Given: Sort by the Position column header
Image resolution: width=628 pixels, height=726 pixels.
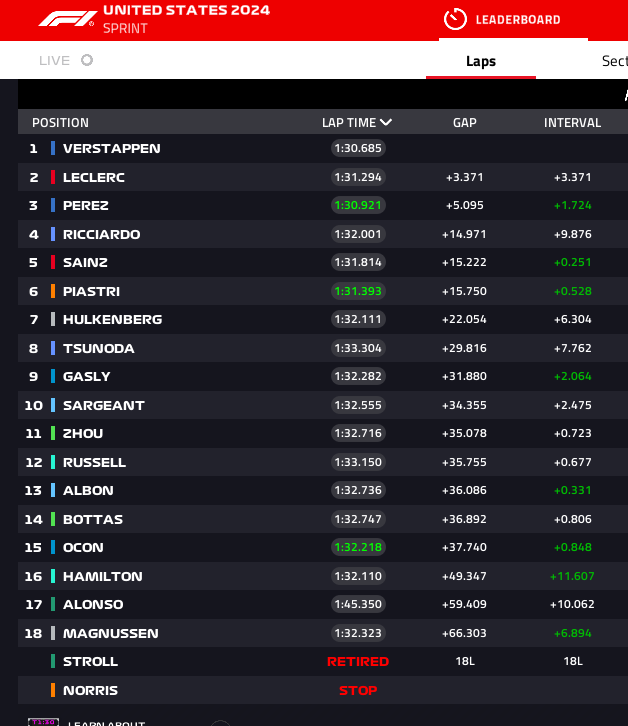Looking at the screenshot, I should click(60, 123).
